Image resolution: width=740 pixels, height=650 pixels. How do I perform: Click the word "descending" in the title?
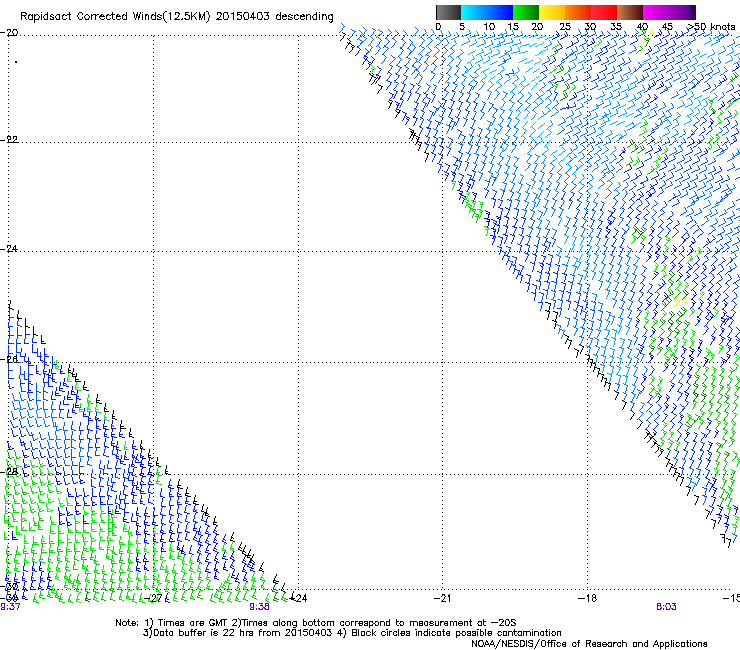(x=304, y=17)
